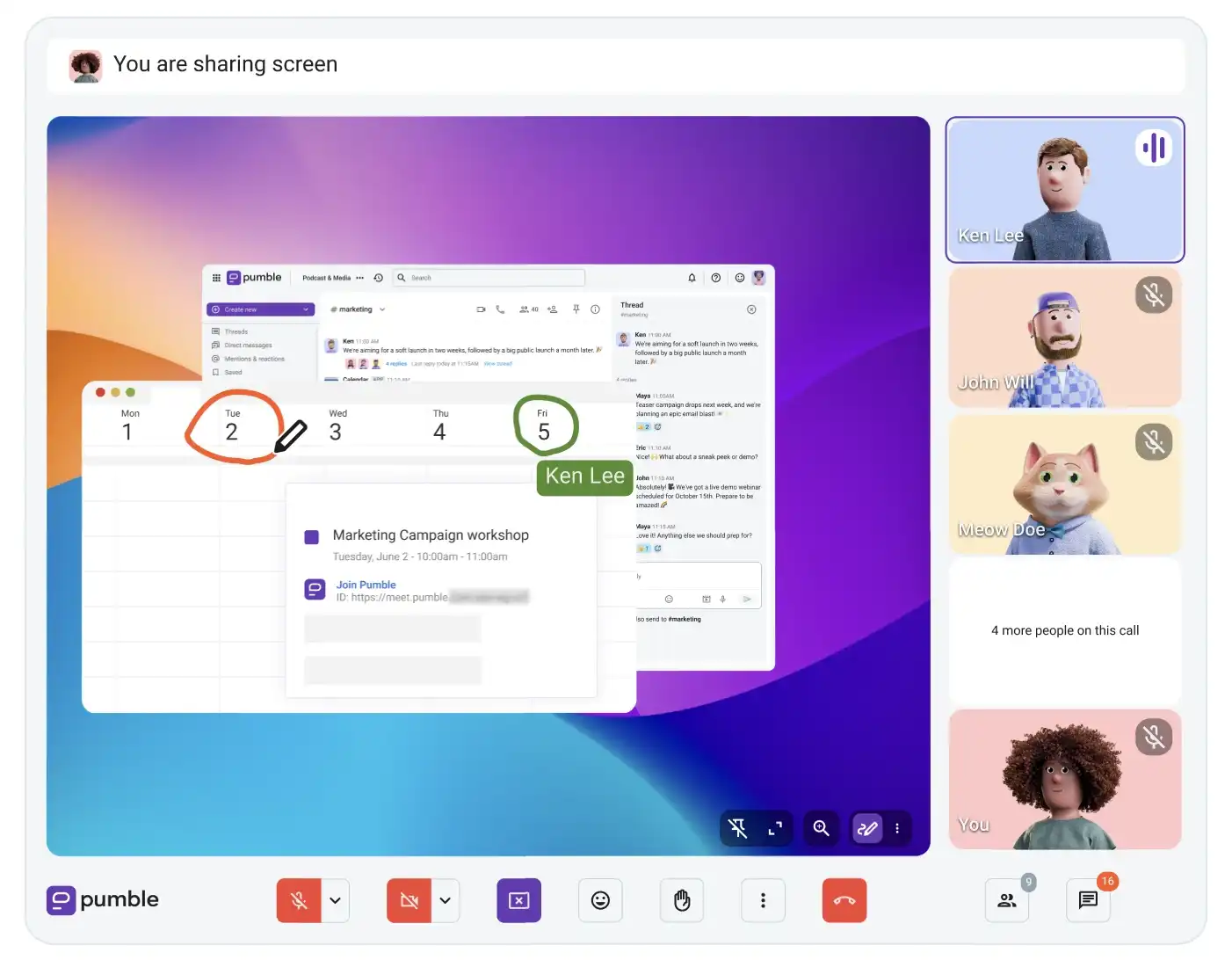
Task: Toggle microphone mute in the call bar
Action: (x=299, y=900)
